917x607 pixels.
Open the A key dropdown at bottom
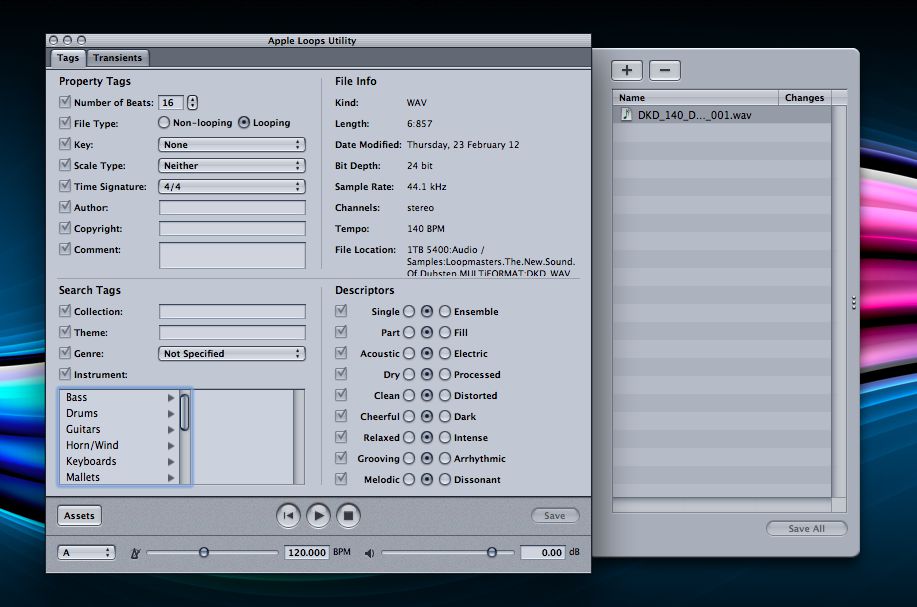(x=86, y=553)
